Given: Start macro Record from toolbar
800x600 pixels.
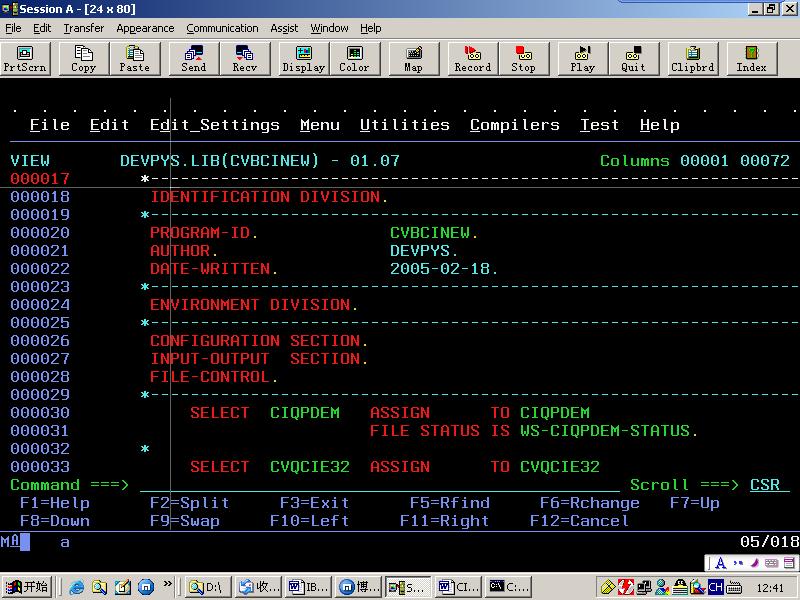Looking at the screenshot, I should (x=472, y=59).
